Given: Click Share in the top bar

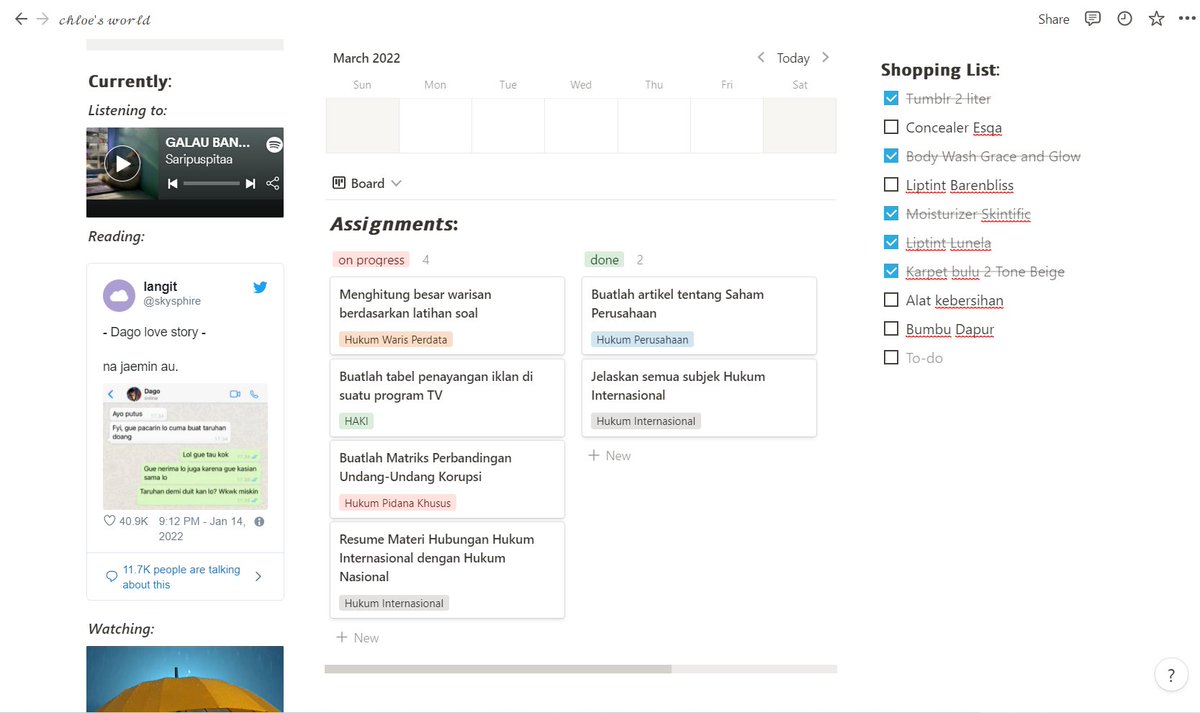Looking at the screenshot, I should (1053, 19).
